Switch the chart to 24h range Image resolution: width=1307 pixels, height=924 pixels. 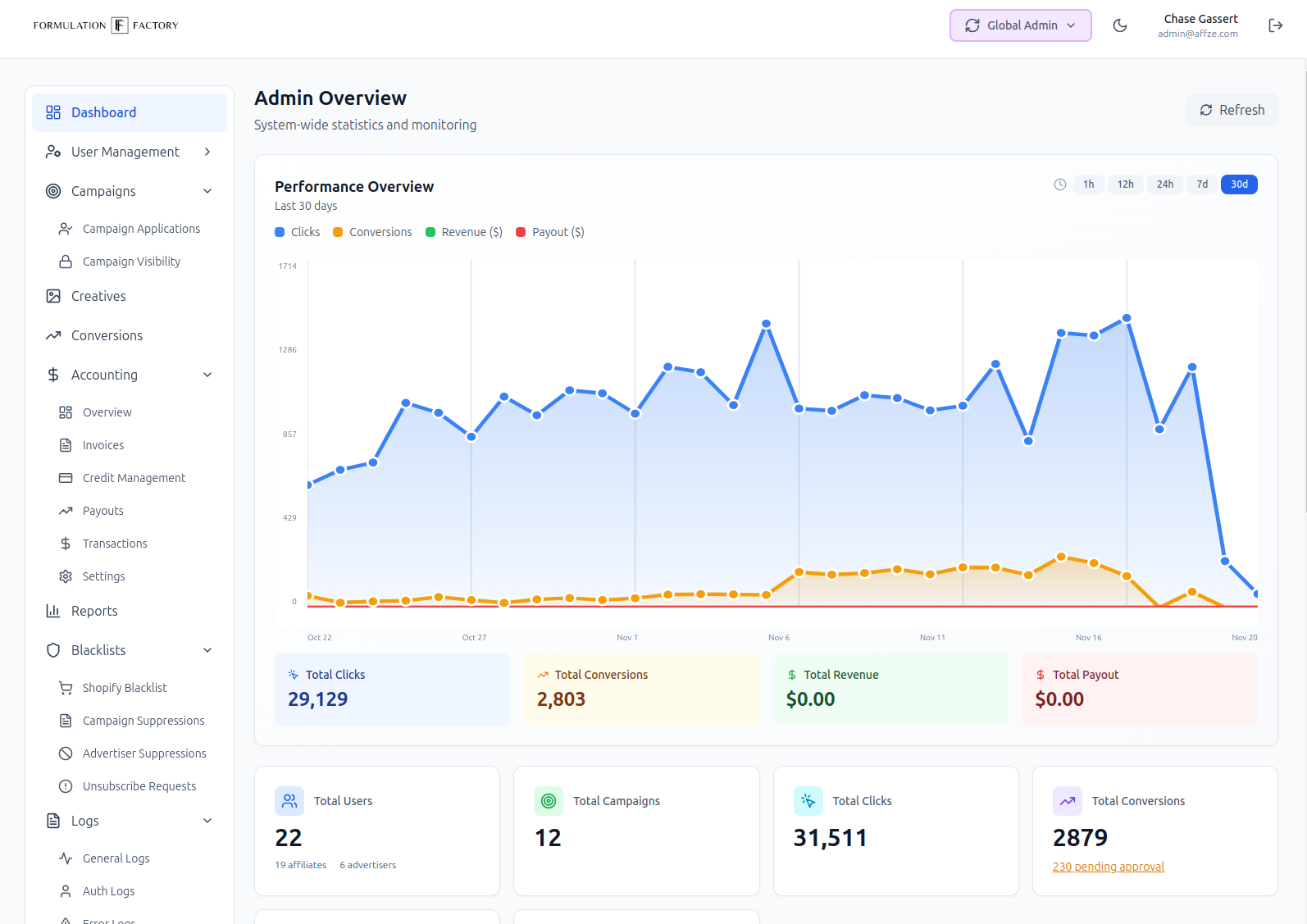tap(1164, 184)
